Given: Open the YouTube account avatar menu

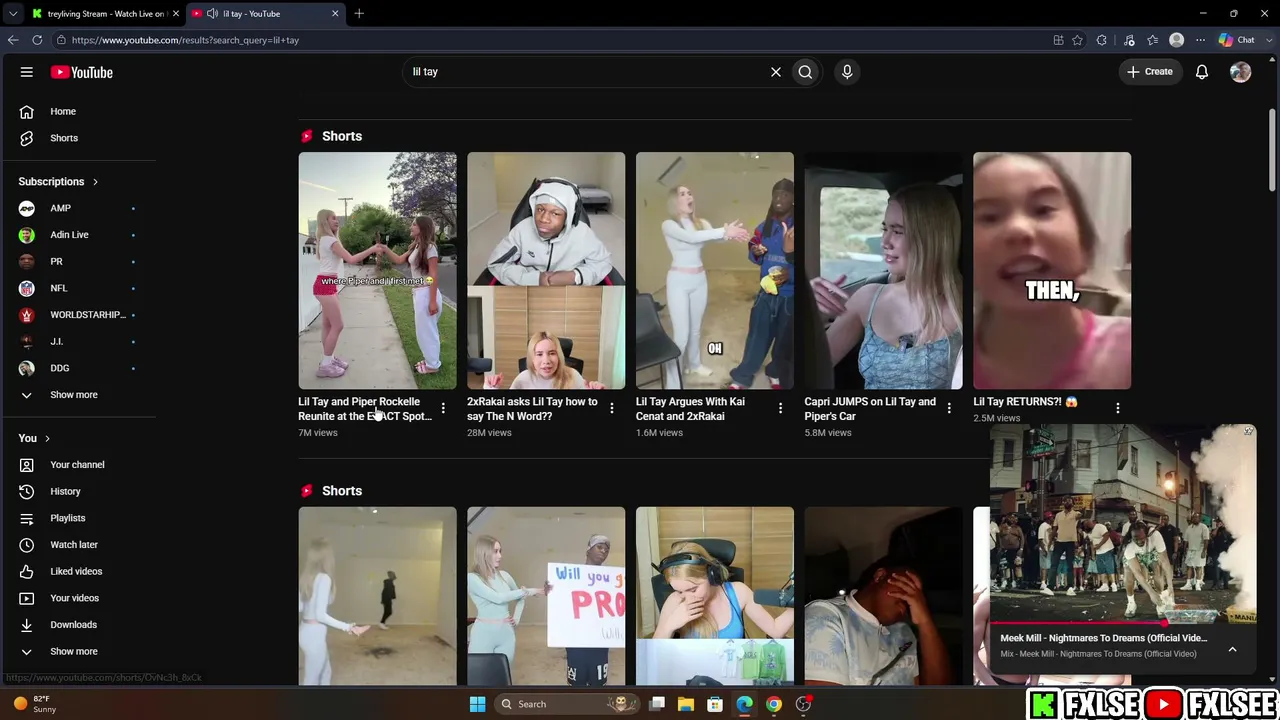Looking at the screenshot, I should pos(1240,72).
